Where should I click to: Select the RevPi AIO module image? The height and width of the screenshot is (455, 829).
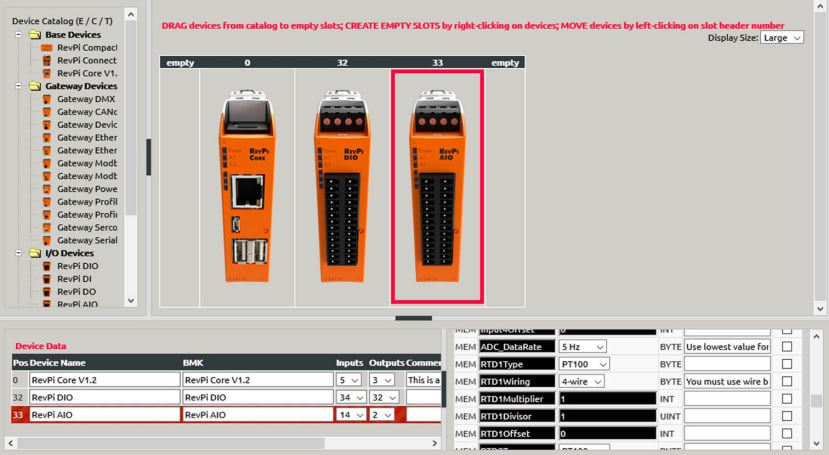(437, 187)
